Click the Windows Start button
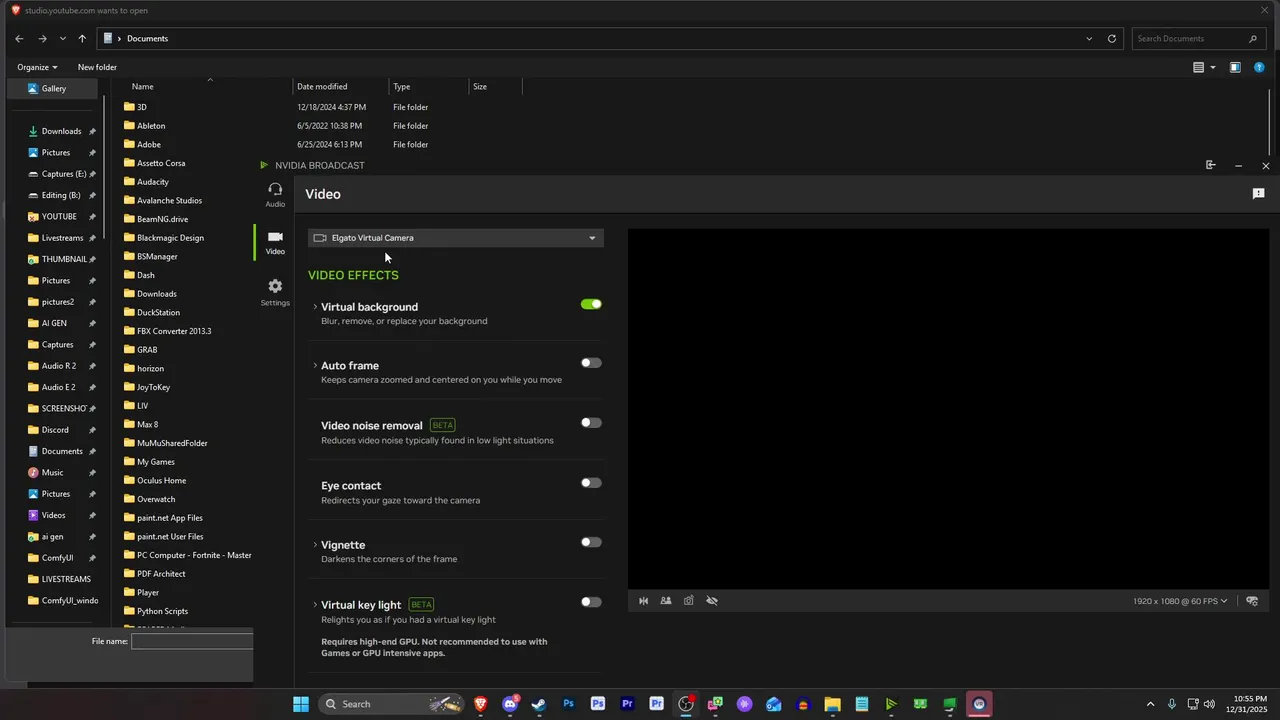Image resolution: width=1280 pixels, height=720 pixels. 301,704
